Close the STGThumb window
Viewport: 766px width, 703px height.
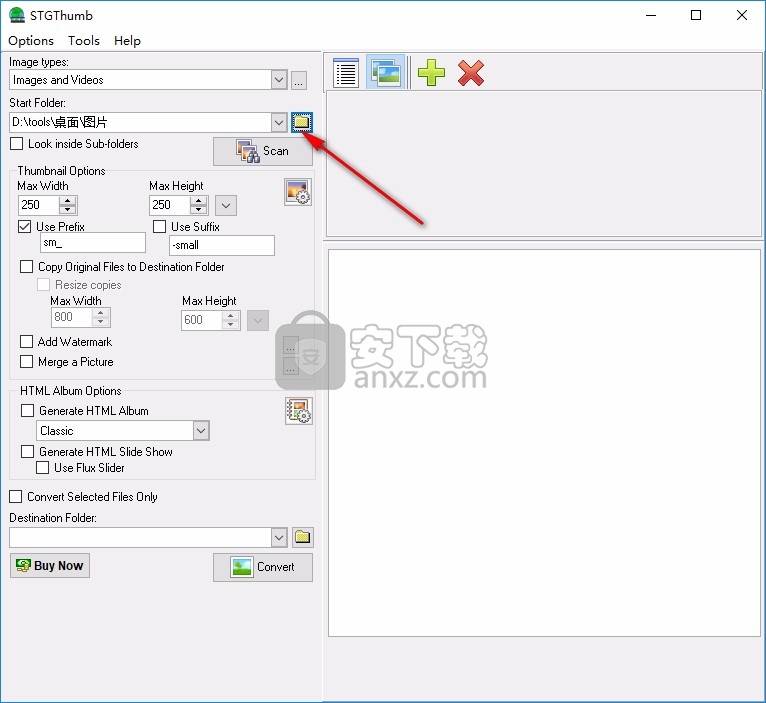742,15
